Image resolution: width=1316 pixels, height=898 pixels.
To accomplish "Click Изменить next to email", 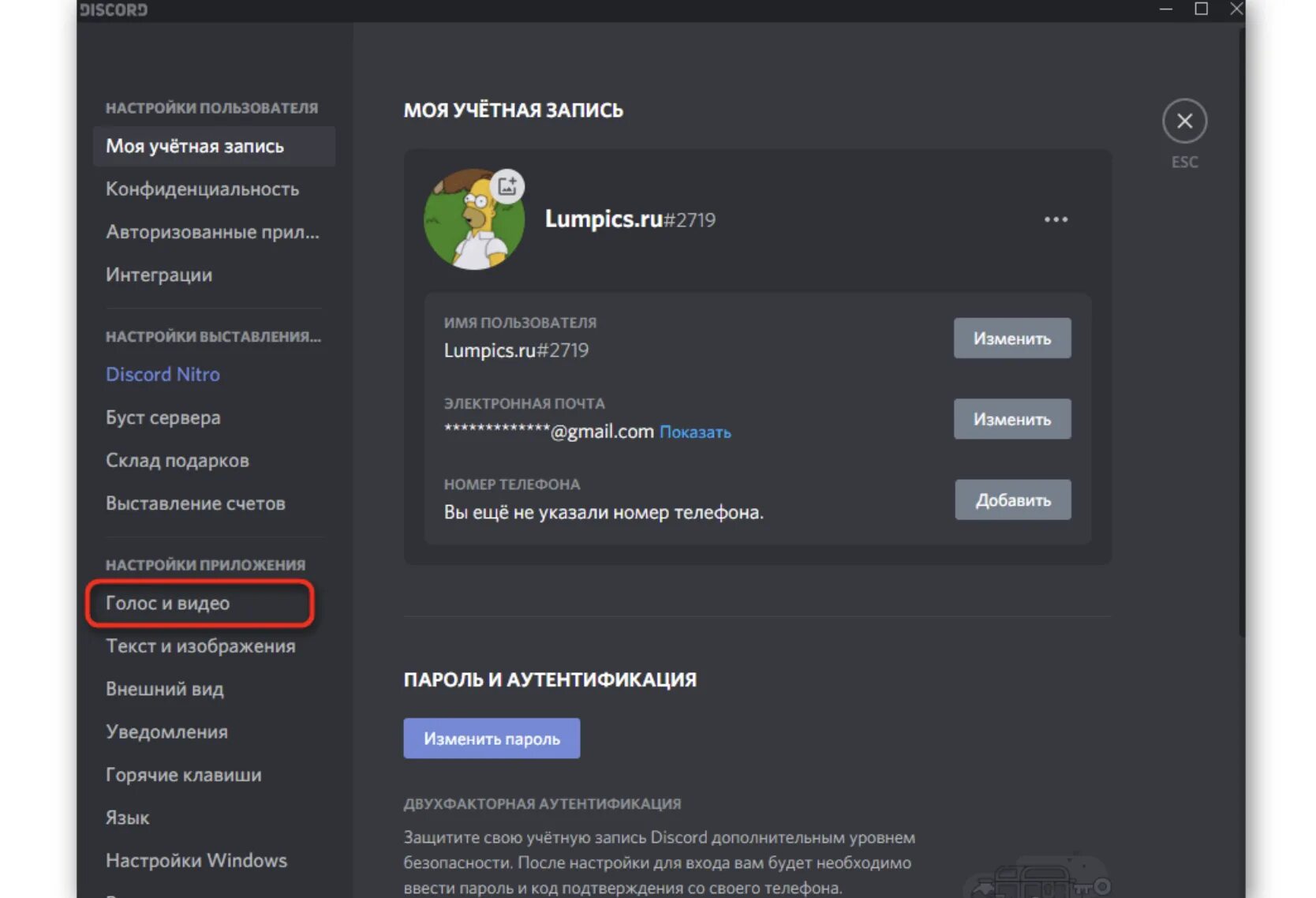I will (x=1012, y=419).
